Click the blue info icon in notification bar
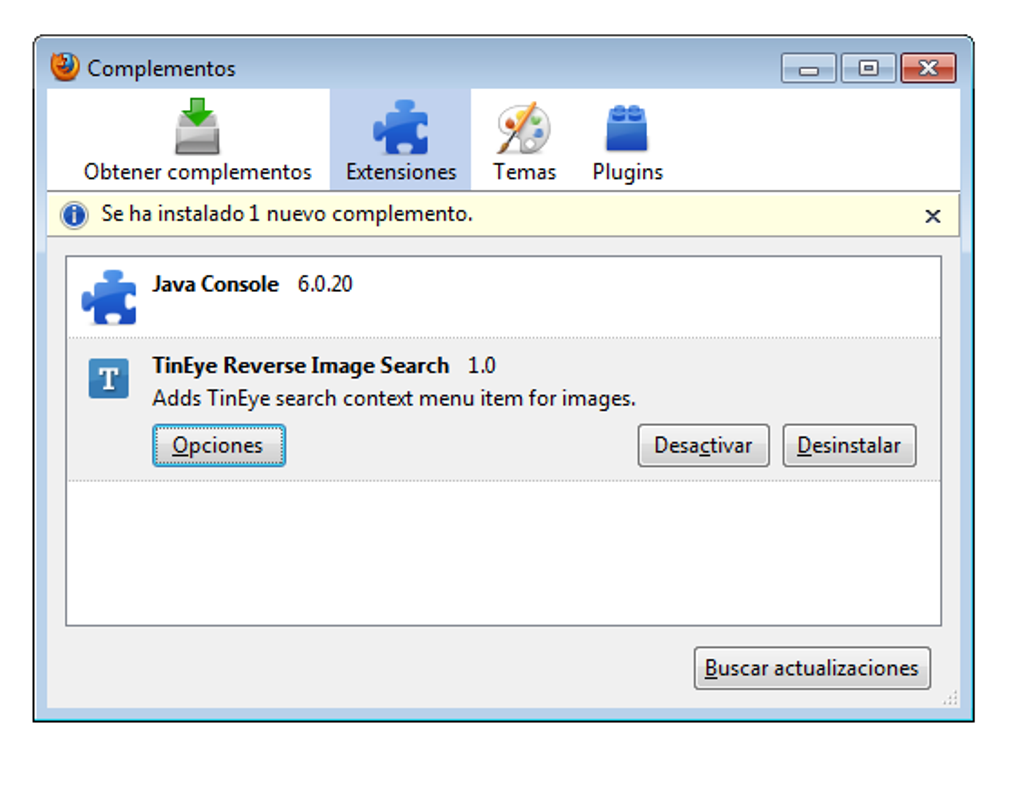Screen dimensions: 1020x804 (x=74, y=215)
